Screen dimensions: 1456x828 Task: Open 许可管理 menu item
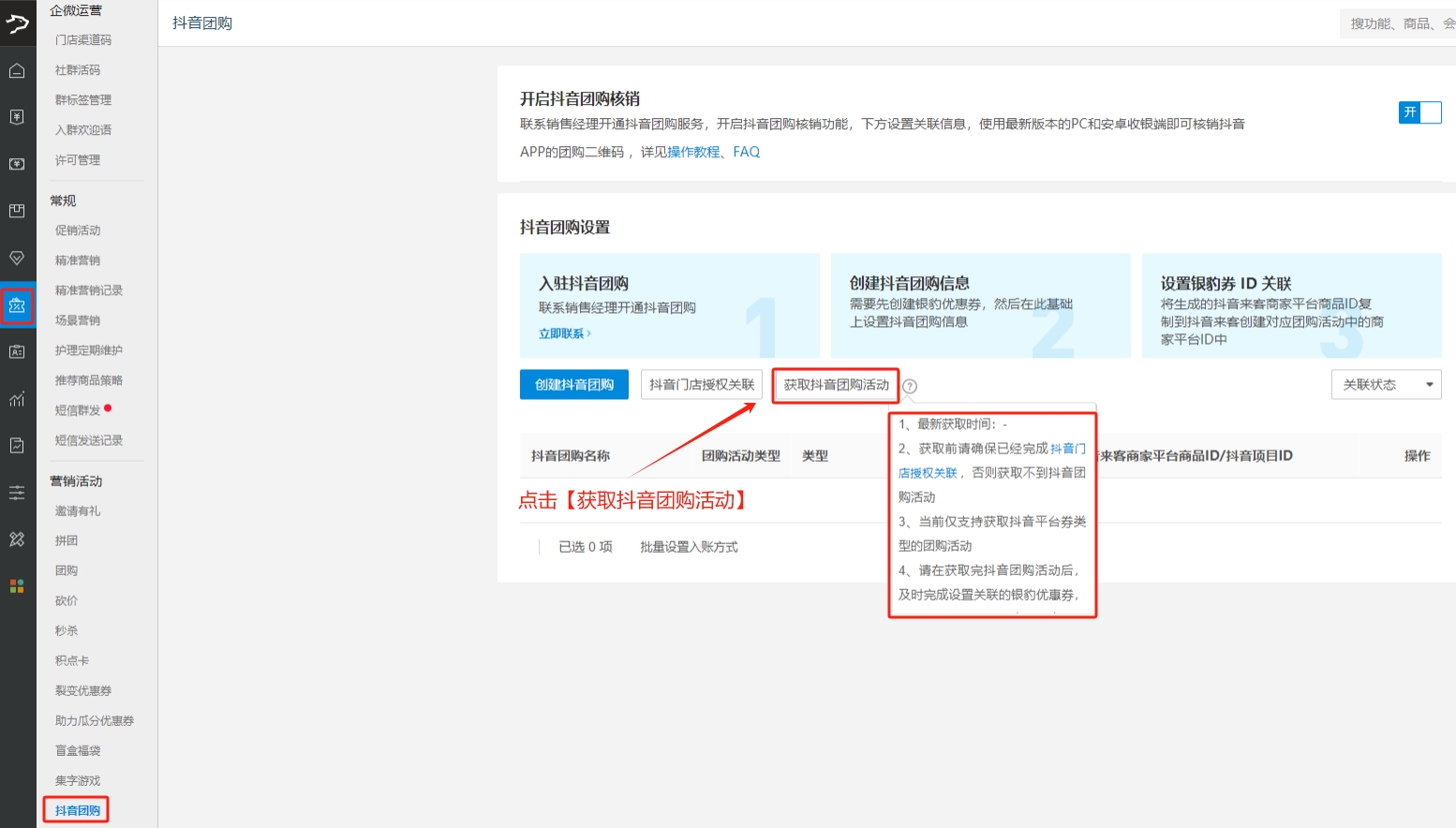(78, 160)
